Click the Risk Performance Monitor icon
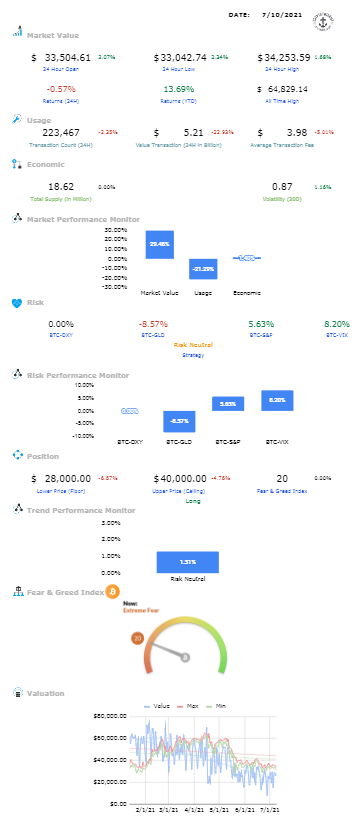The image size is (360, 832). 17,375
